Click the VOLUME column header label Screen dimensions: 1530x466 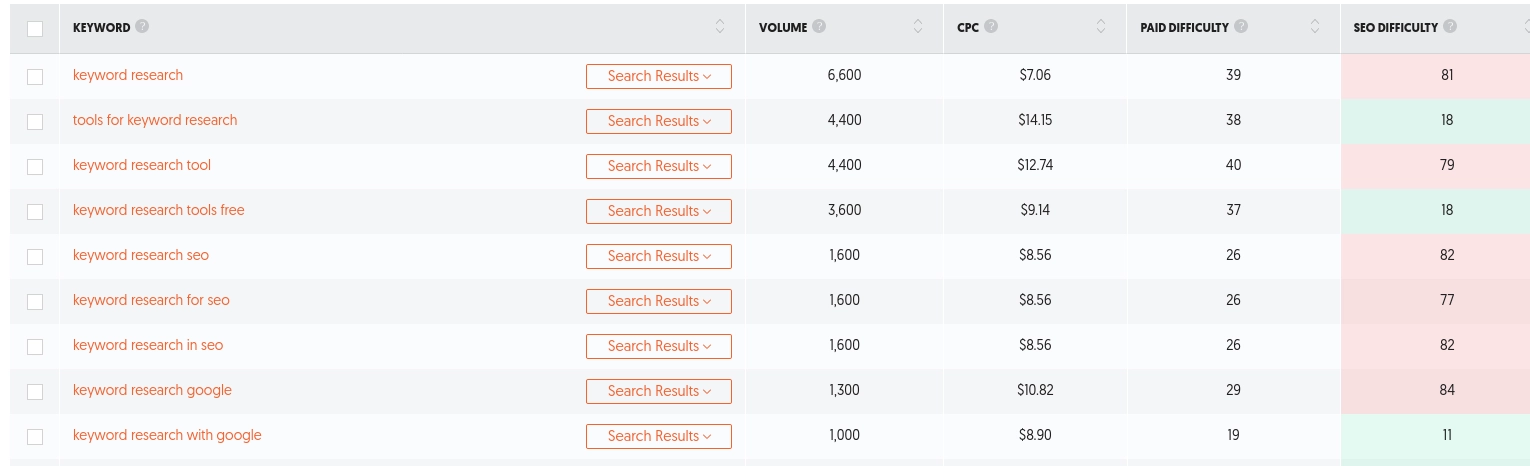[x=783, y=28]
